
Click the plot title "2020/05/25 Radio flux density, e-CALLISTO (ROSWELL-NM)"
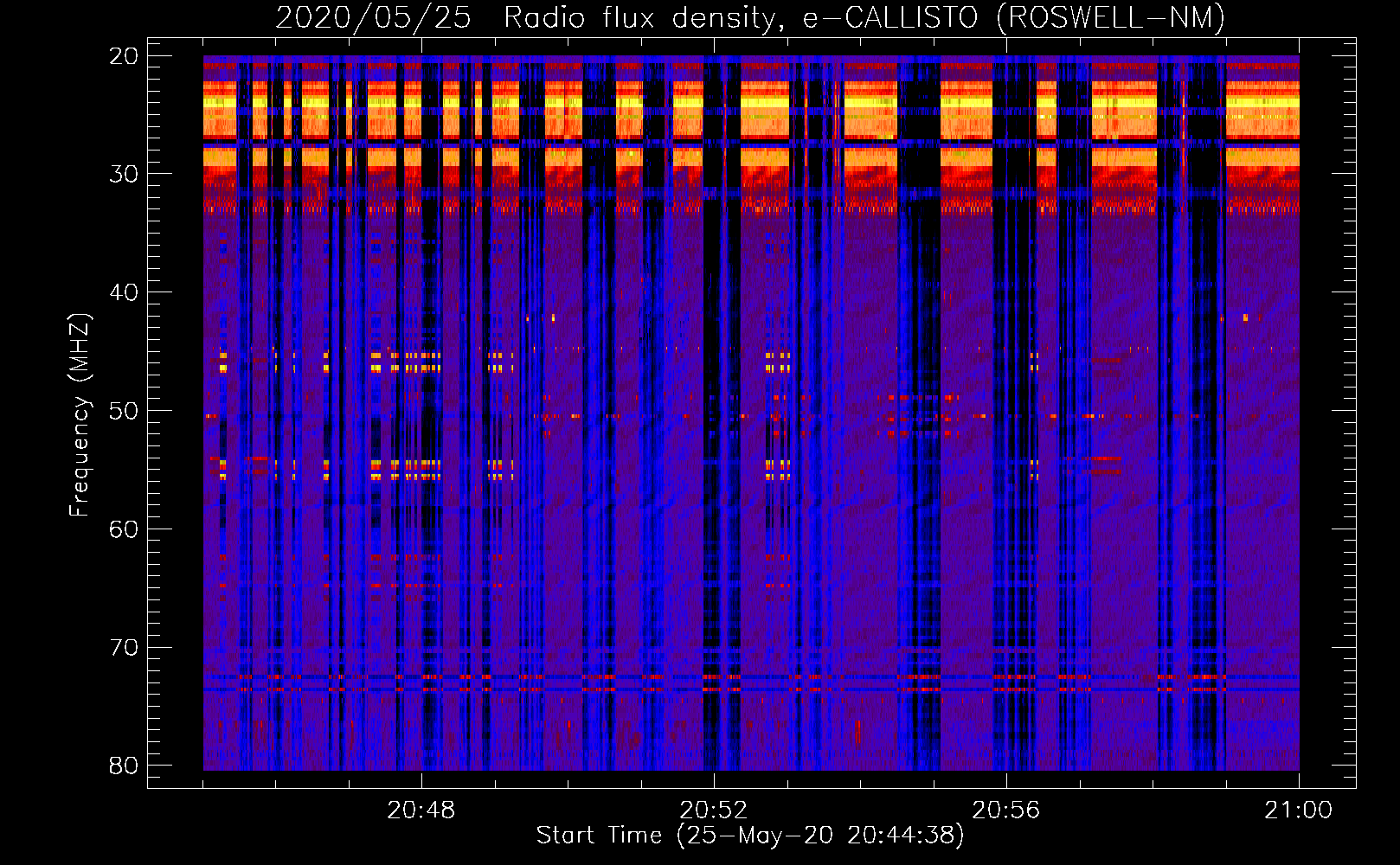pyautogui.click(x=750, y=18)
